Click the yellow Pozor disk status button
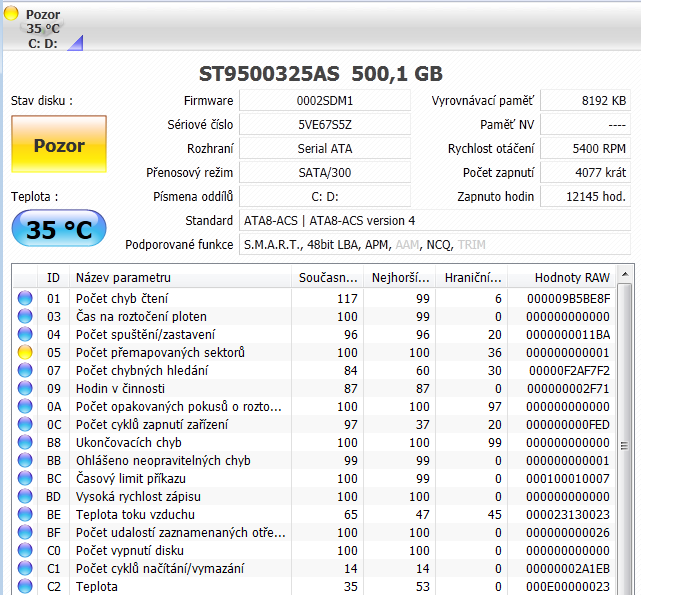Viewport: 697px width, 595px height. pos(59,144)
